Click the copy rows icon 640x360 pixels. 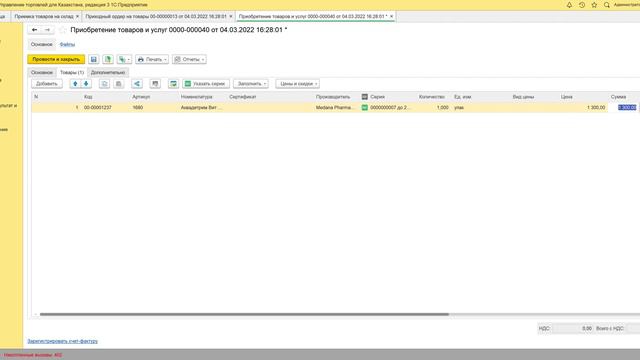[104, 84]
